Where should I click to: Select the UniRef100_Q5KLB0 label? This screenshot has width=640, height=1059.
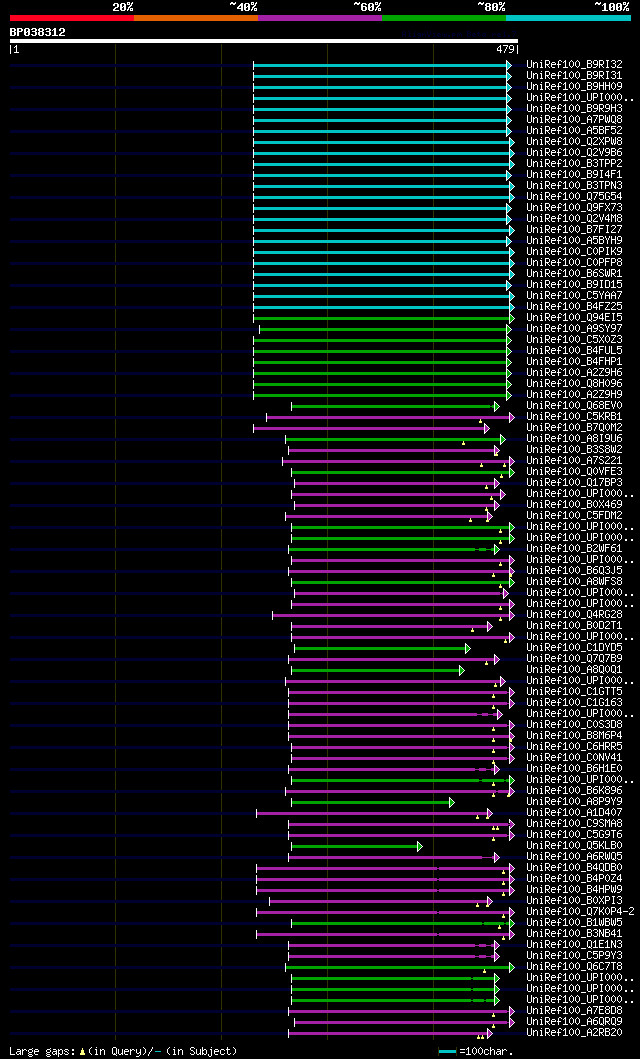(575, 845)
